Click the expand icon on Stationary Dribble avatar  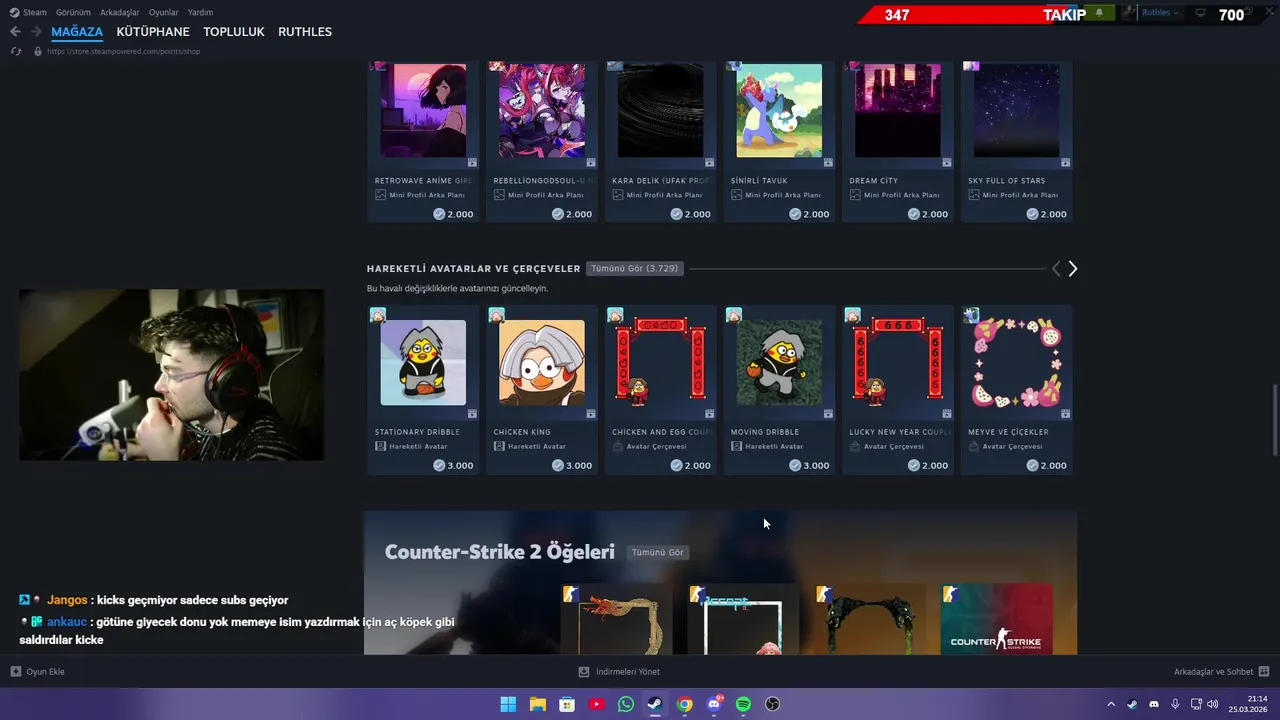point(472,413)
